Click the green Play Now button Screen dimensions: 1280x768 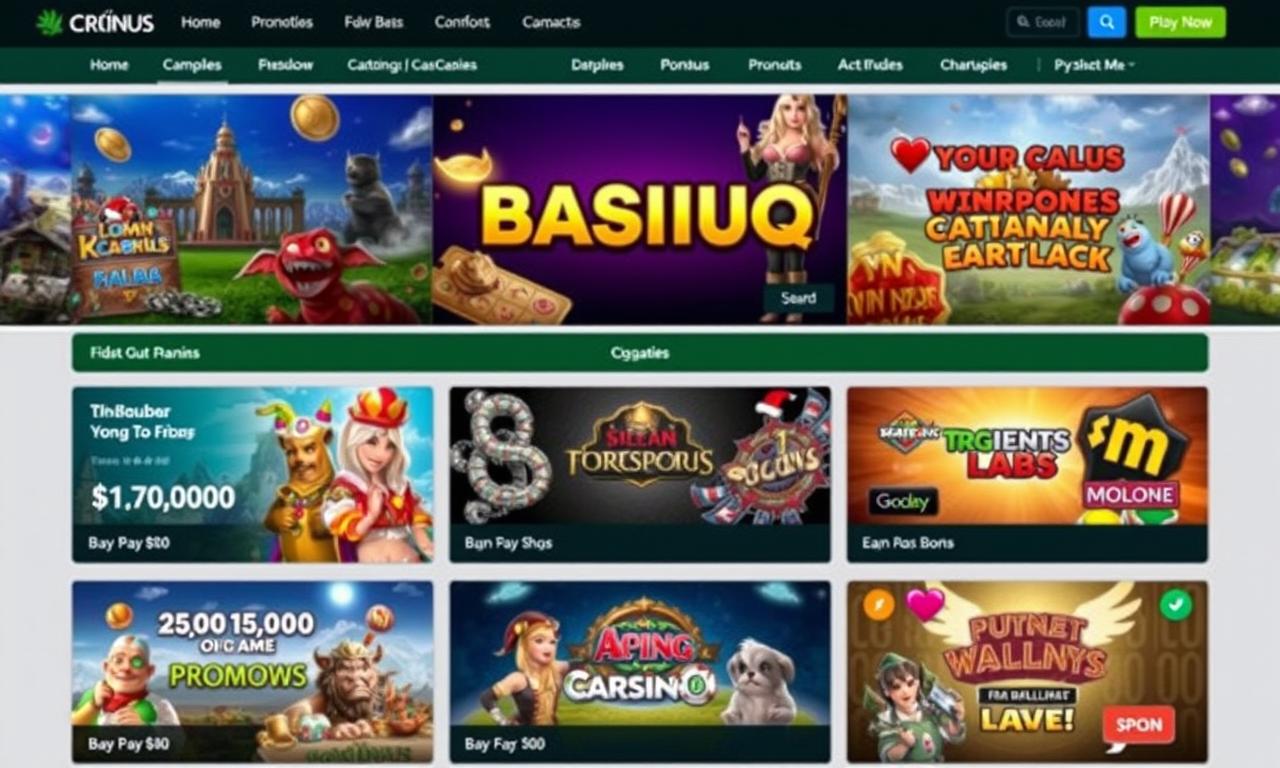[x=1180, y=22]
